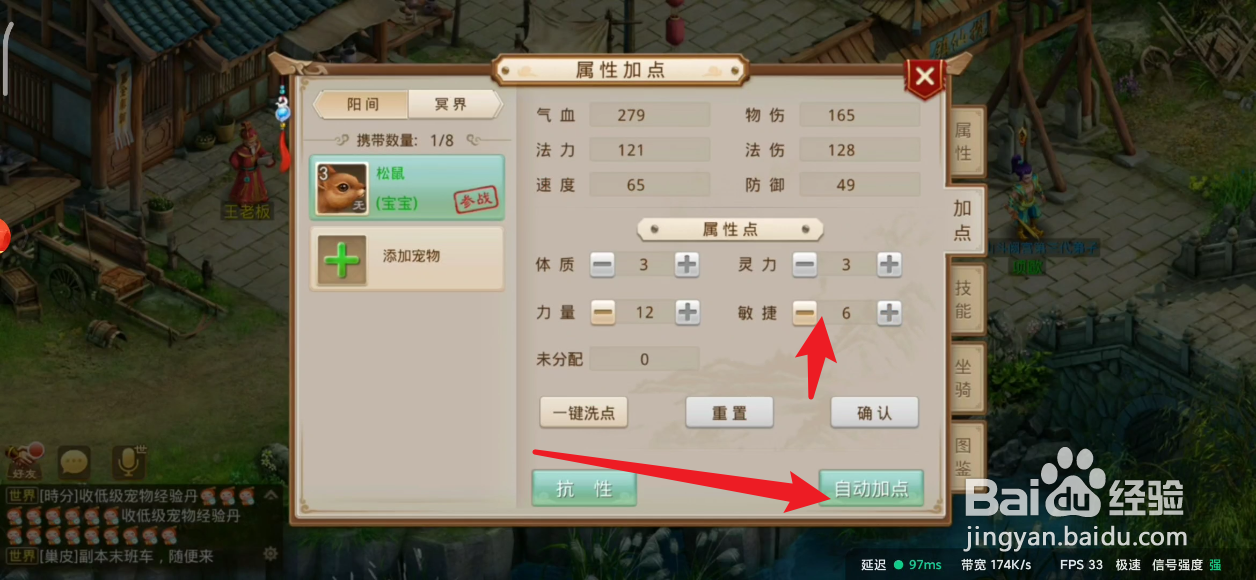Open the chat bubble icon
The width and height of the screenshot is (1256, 580).
[x=74, y=461]
